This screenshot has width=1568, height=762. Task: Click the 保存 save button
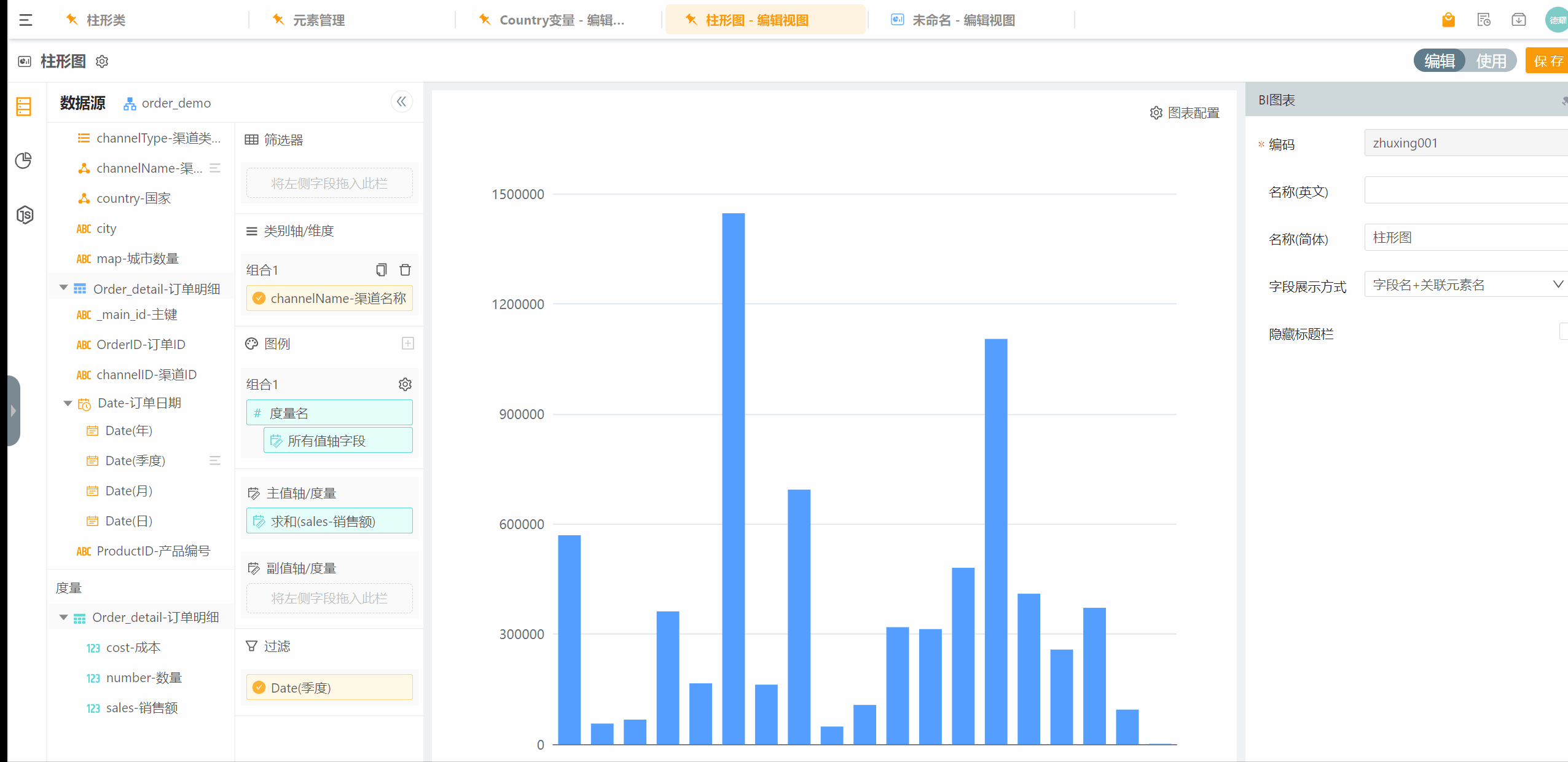click(x=1547, y=61)
